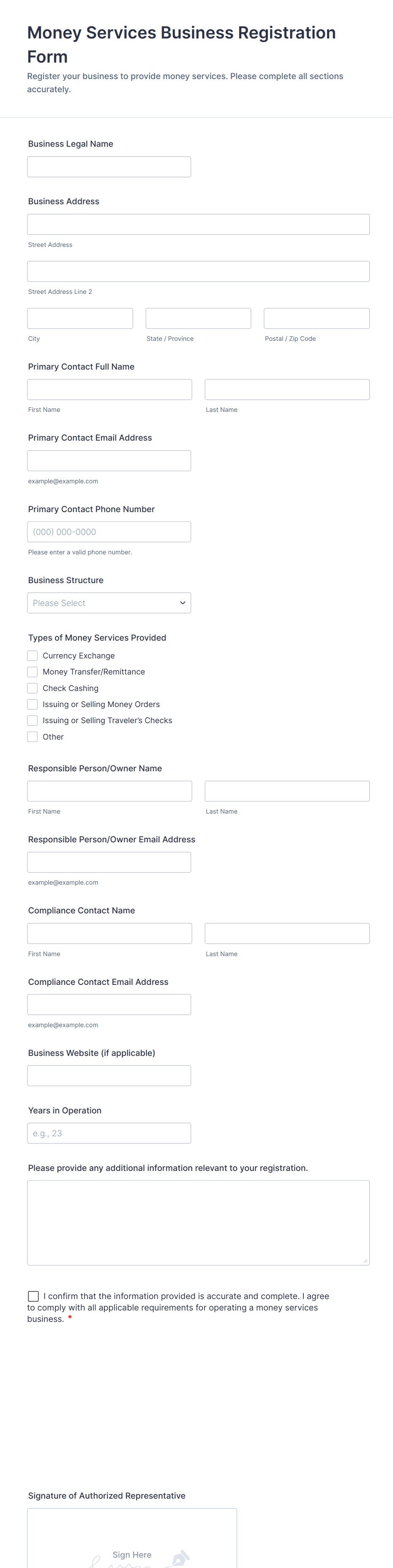Viewport: 393px width, 1568px height.
Task: Check the accuracy confirmation checkbox
Action: (33, 1296)
